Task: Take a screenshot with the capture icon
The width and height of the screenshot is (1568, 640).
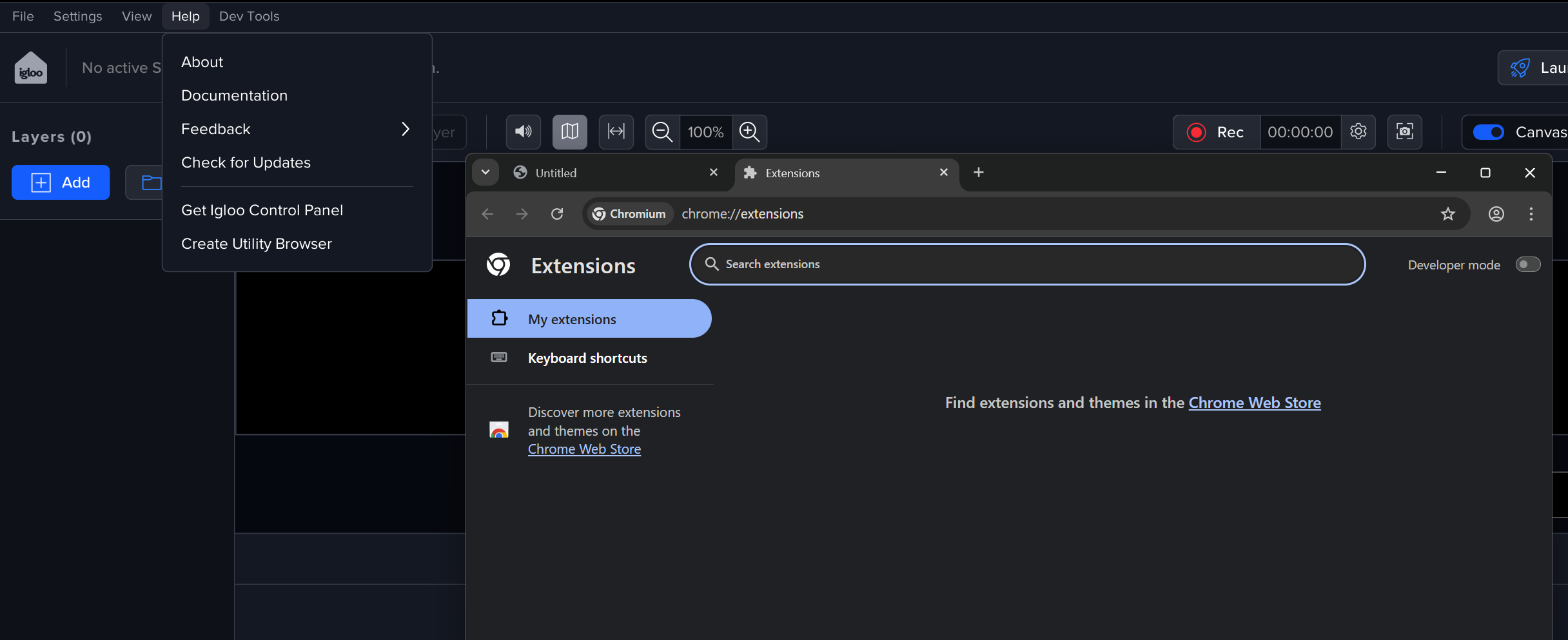Action: (x=1404, y=132)
